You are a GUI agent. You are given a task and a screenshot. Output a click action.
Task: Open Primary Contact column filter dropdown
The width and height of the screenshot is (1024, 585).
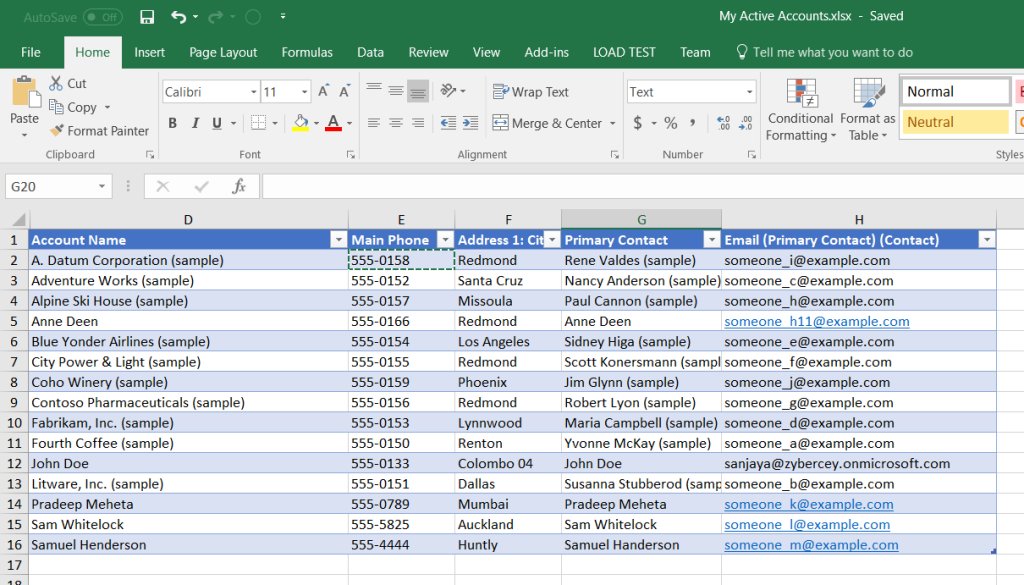coord(712,240)
